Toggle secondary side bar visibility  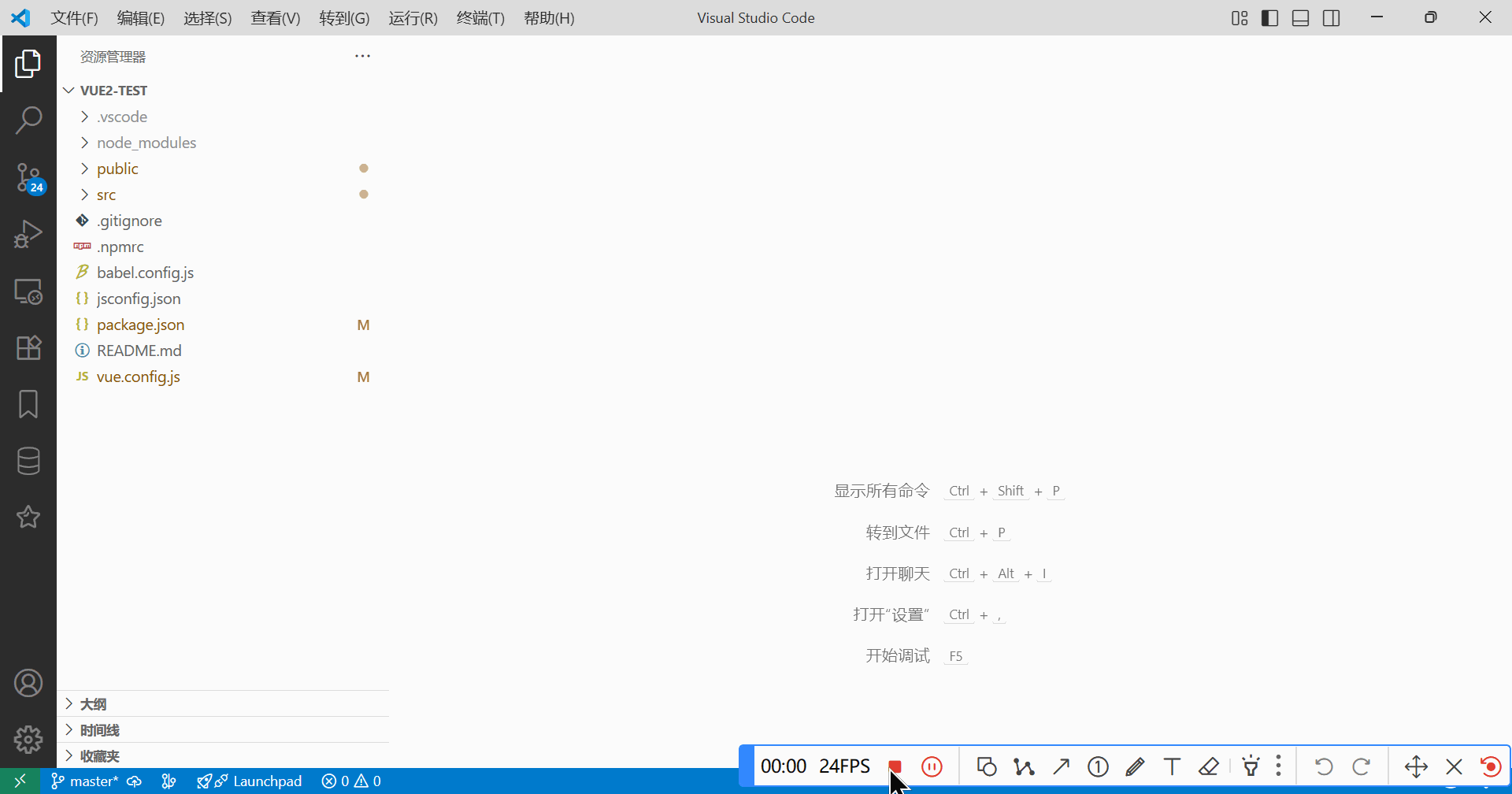point(1332,18)
